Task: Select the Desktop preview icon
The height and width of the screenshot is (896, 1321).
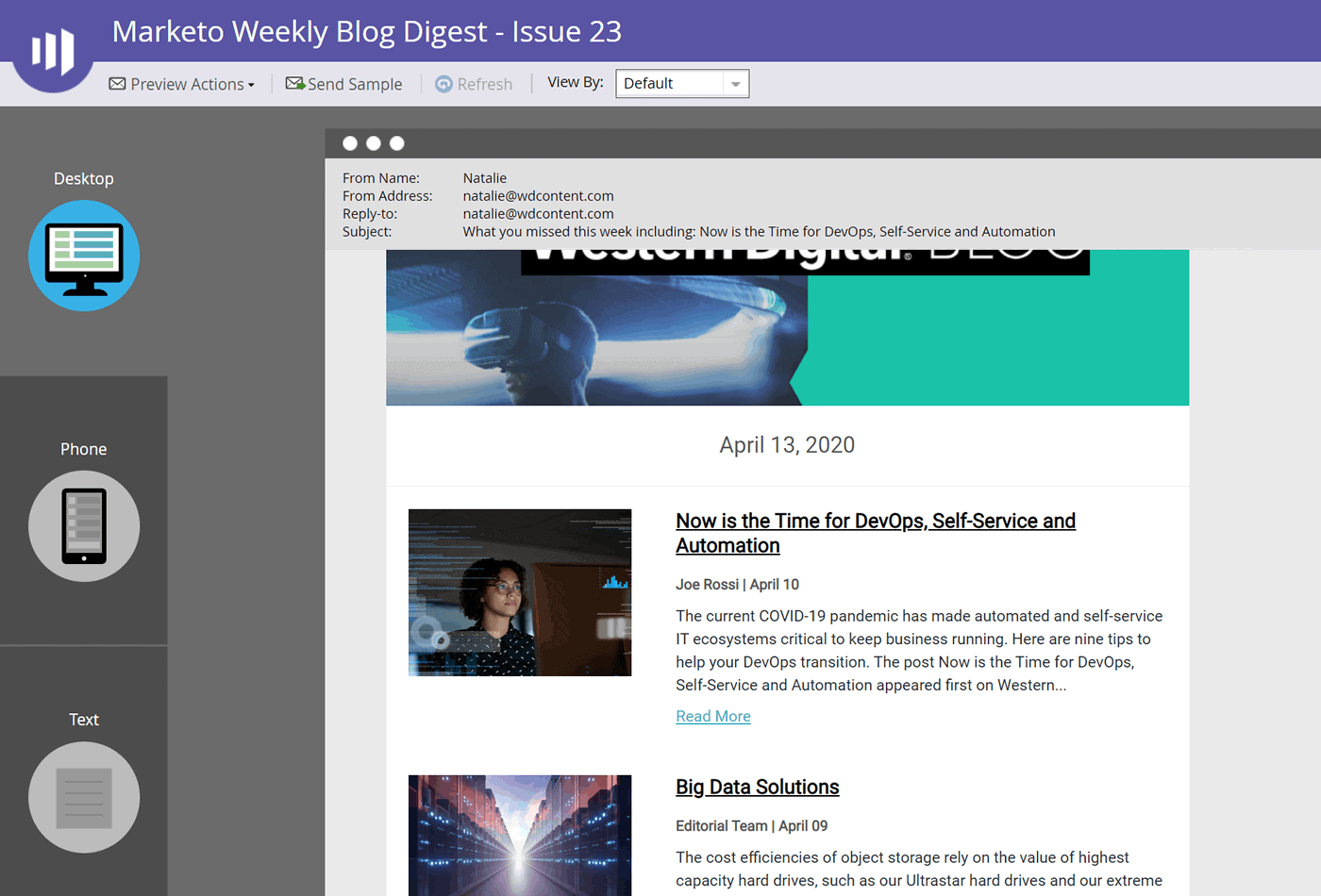Action: click(x=84, y=256)
